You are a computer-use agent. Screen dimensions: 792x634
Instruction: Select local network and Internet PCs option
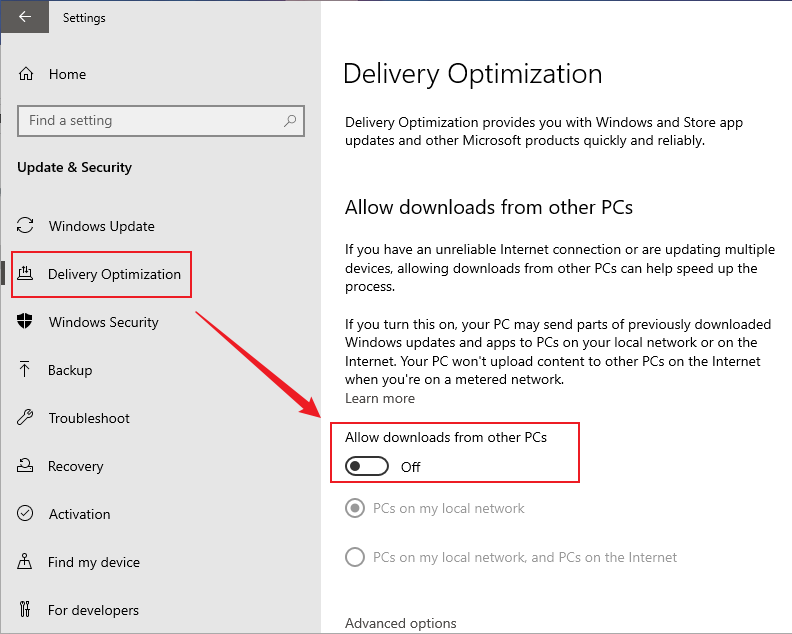[355, 557]
